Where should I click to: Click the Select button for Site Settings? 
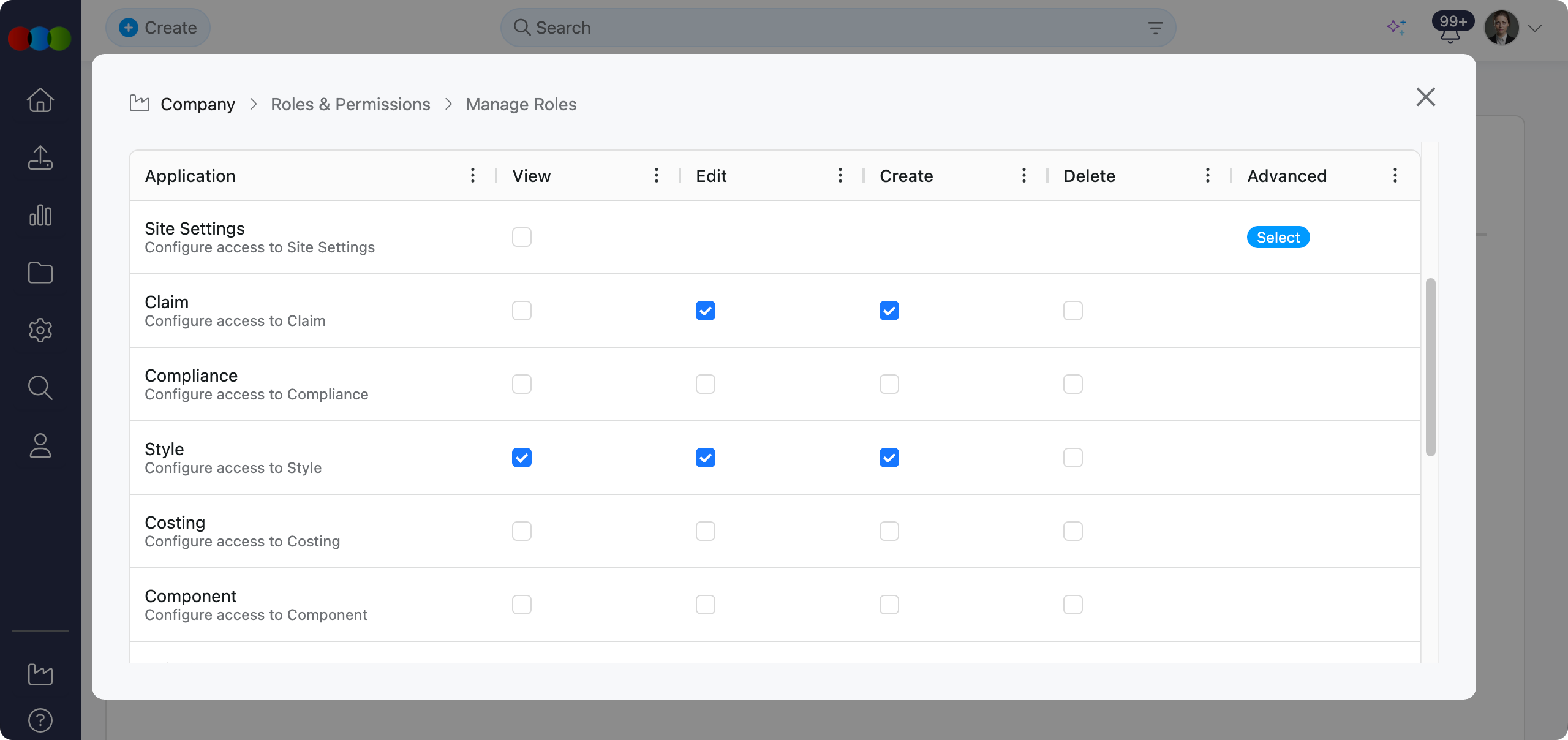pyautogui.click(x=1278, y=237)
